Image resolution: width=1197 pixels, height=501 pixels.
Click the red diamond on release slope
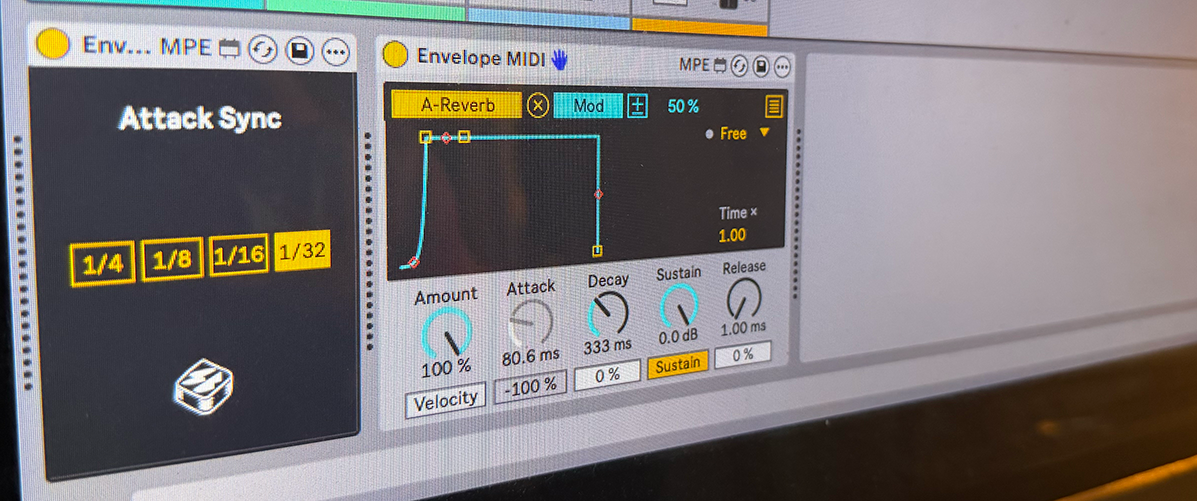pyautogui.click(x=598, y=194)
